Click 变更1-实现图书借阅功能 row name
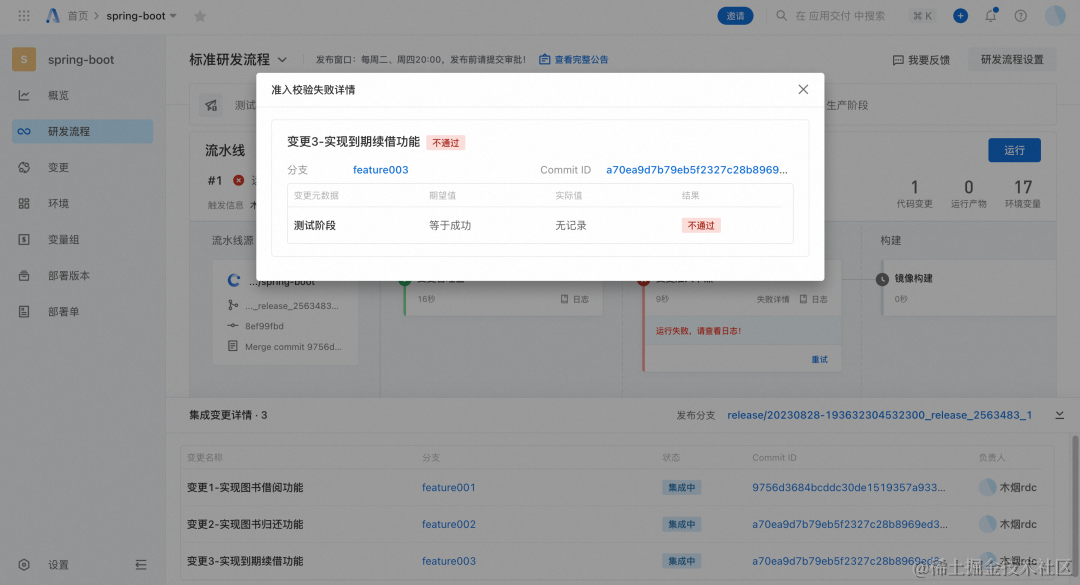1080x585 pixels. point(245,487)
